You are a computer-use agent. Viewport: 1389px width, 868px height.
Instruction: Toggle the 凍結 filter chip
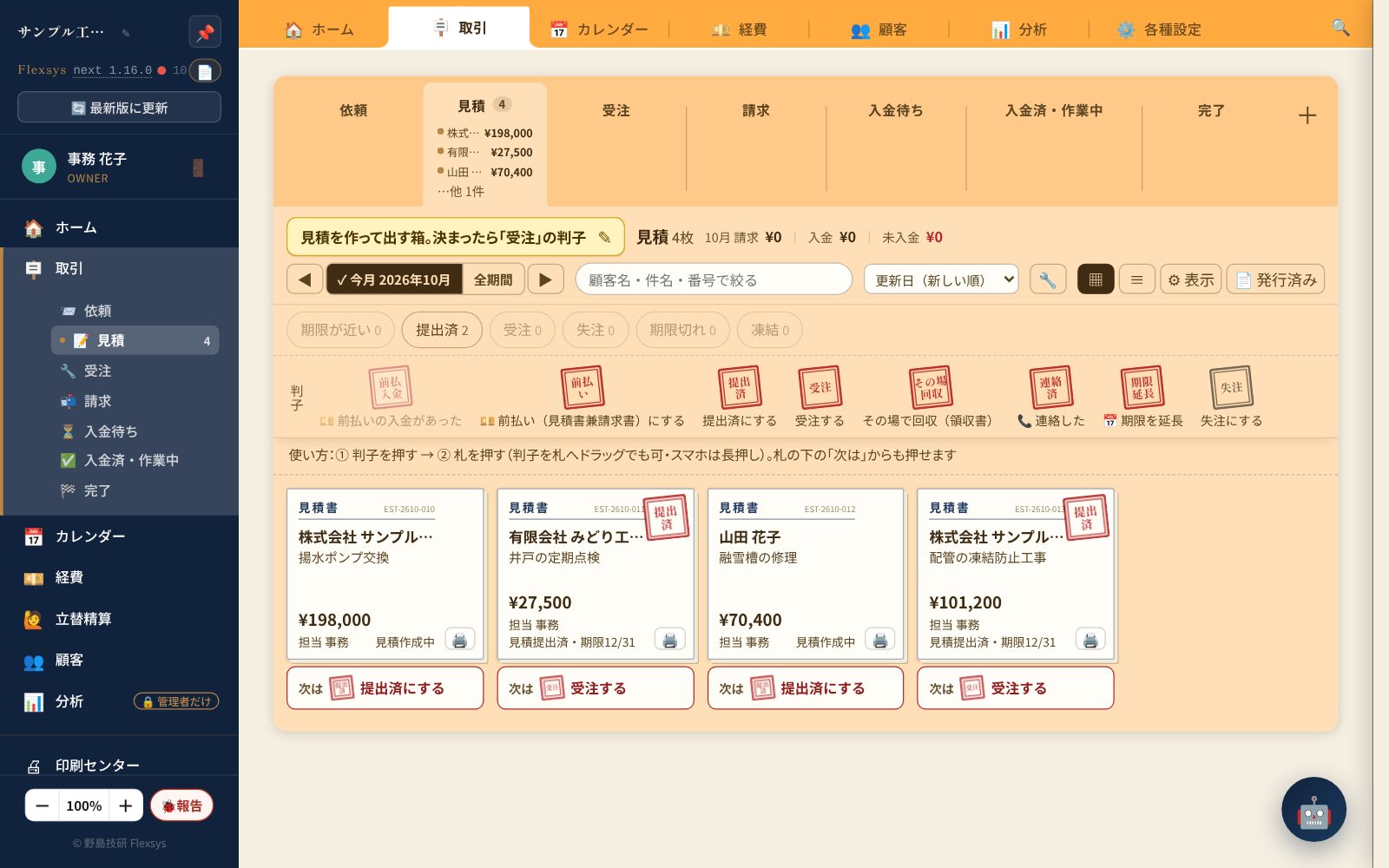[770, 330]
